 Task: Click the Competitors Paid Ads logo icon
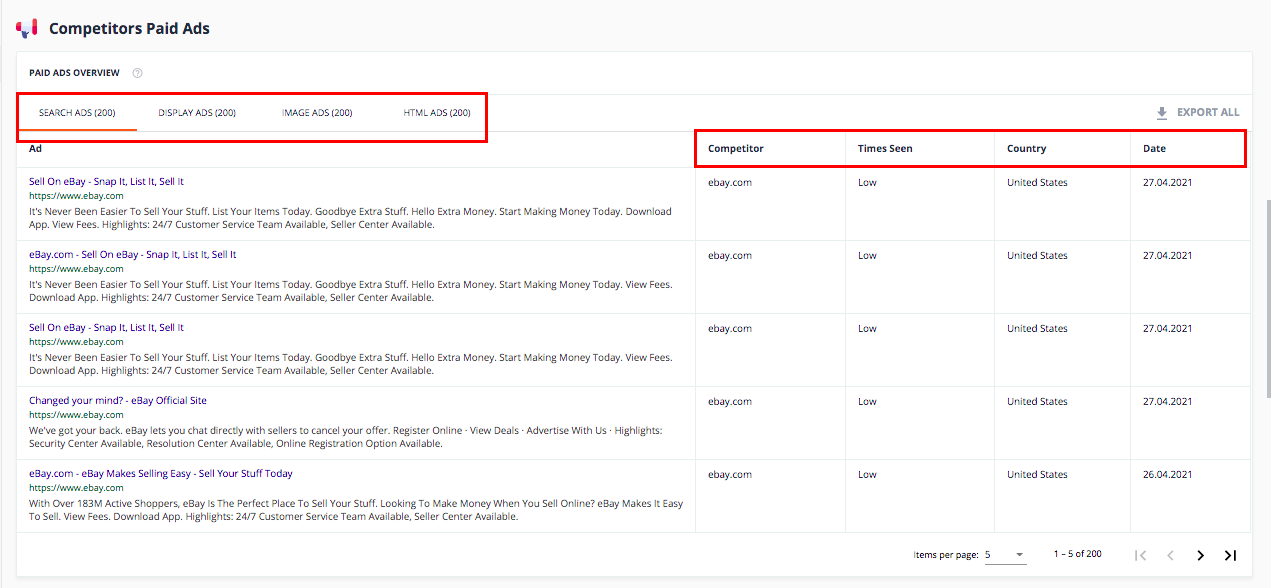tap(27, 28)
